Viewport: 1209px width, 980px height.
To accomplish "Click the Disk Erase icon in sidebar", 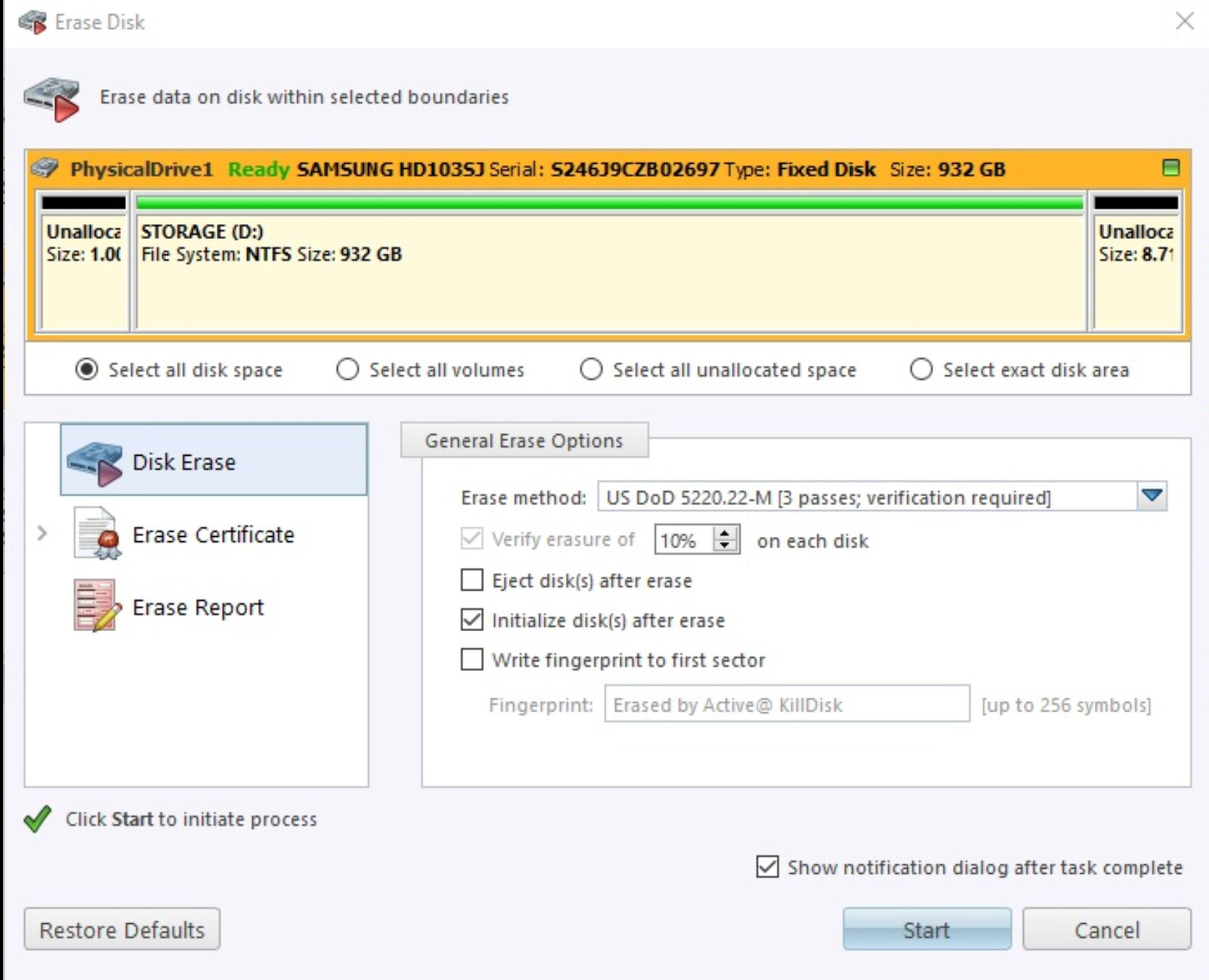I will click(x=94, y=463).
